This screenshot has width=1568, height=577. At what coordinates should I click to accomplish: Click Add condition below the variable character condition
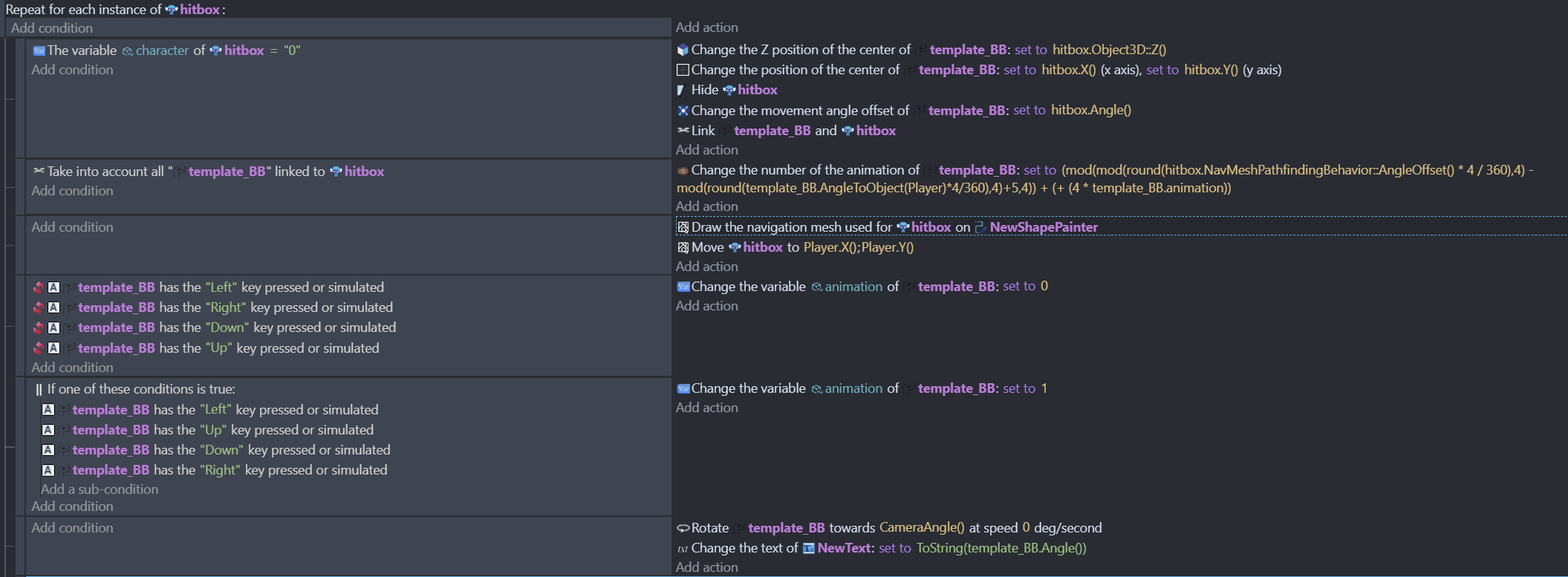click(72, 70)
